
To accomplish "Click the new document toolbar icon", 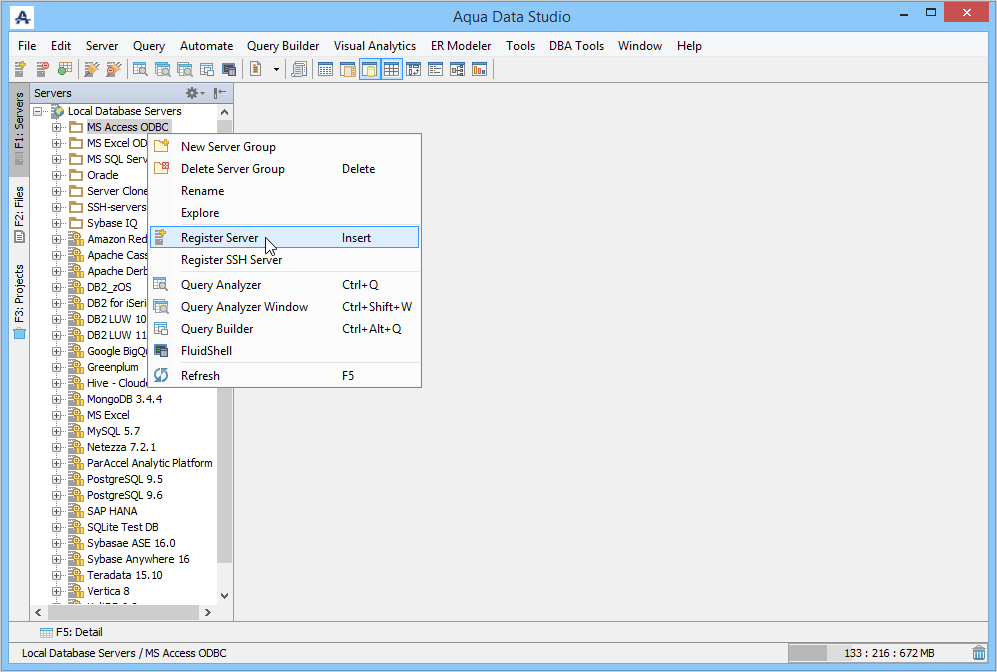I will 256,69.
